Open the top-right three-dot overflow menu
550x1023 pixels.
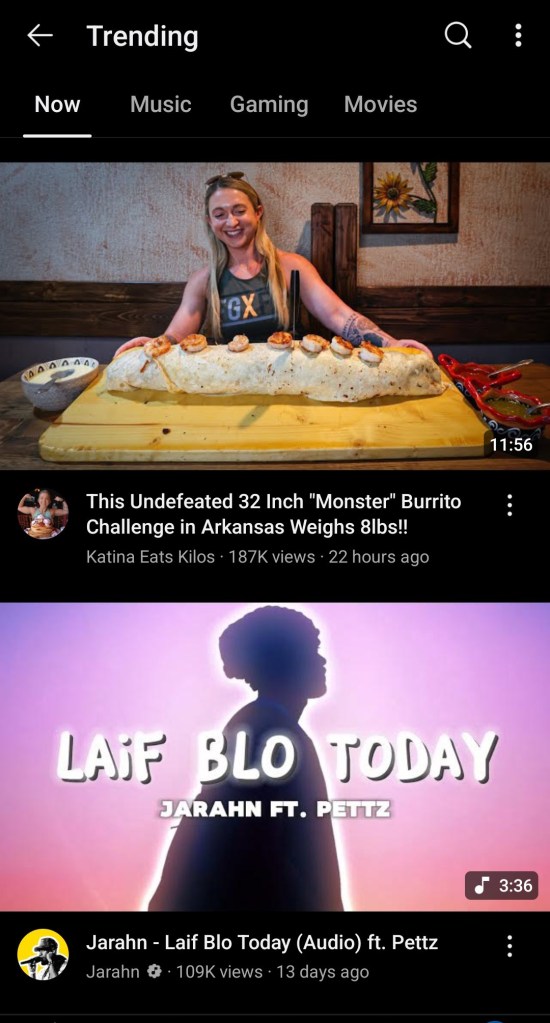click(x=518, y=35)
